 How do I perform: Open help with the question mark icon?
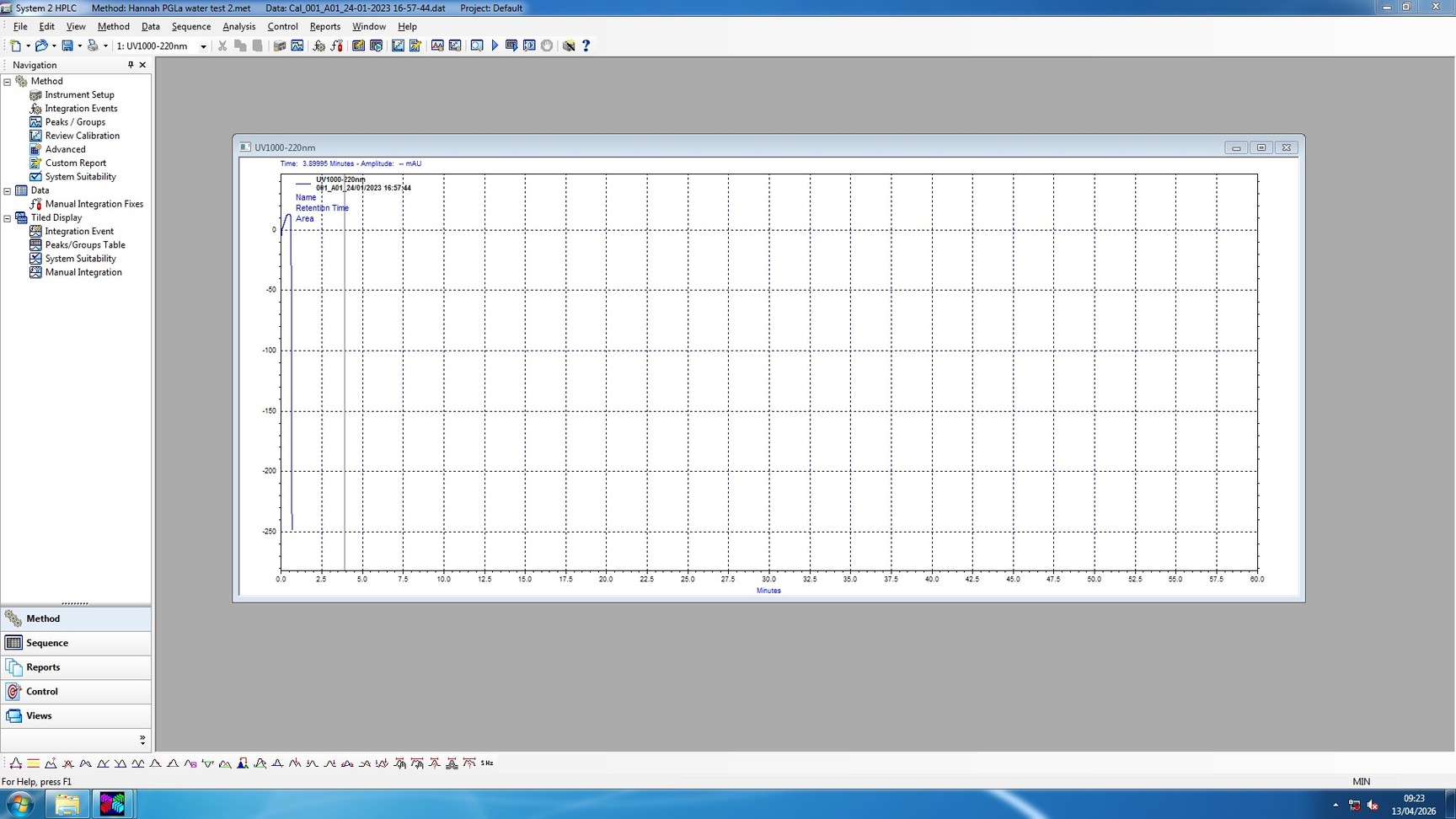click(586, 45)
